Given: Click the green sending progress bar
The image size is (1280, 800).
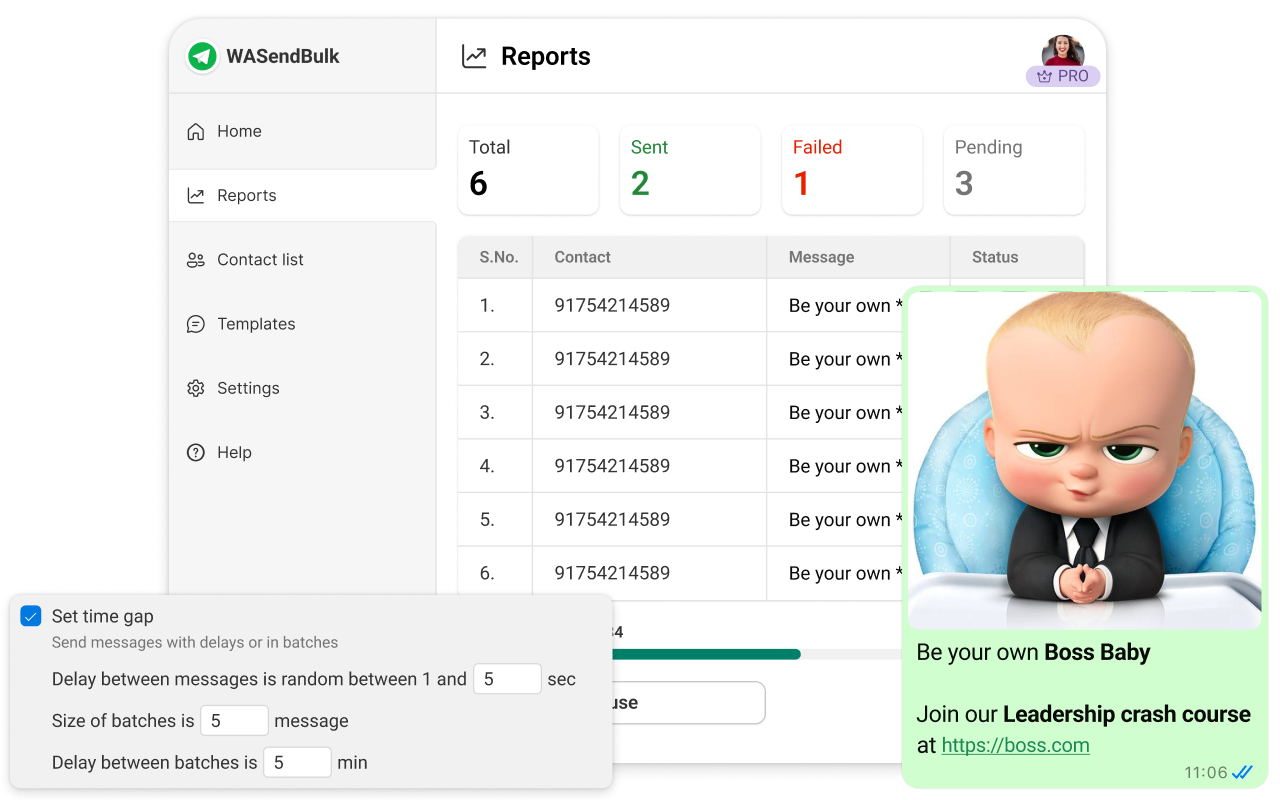Looking at the screenshot, I should tap(706, 654).
